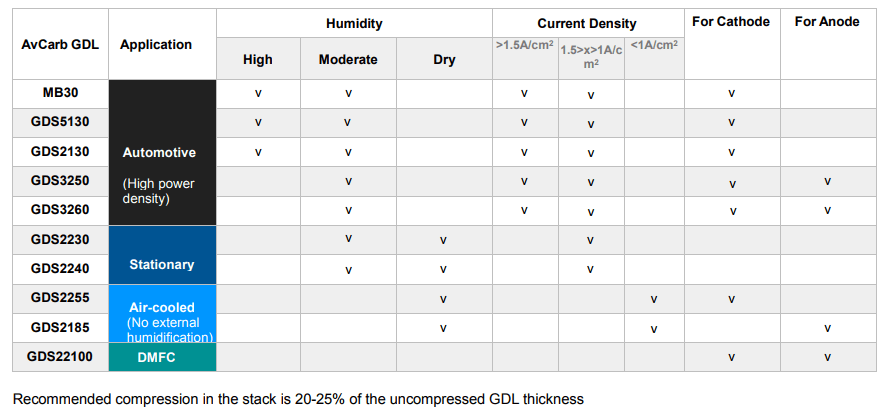Select the For Cathode column header

pos(730,22)
